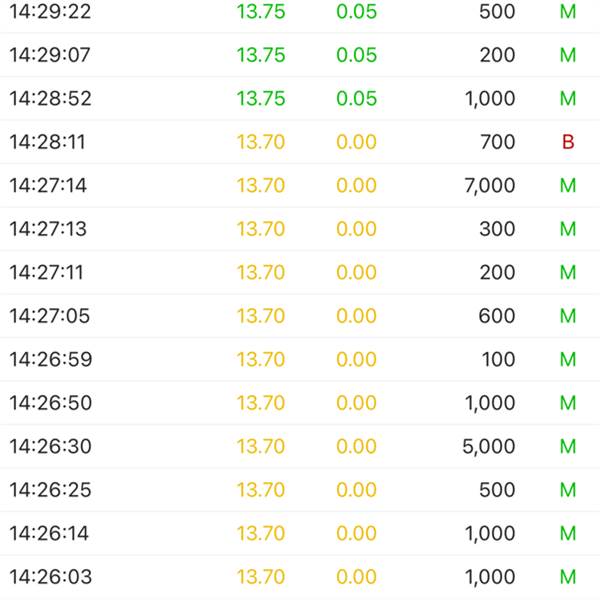Select the 600 volume at 14:27:05

497,316
